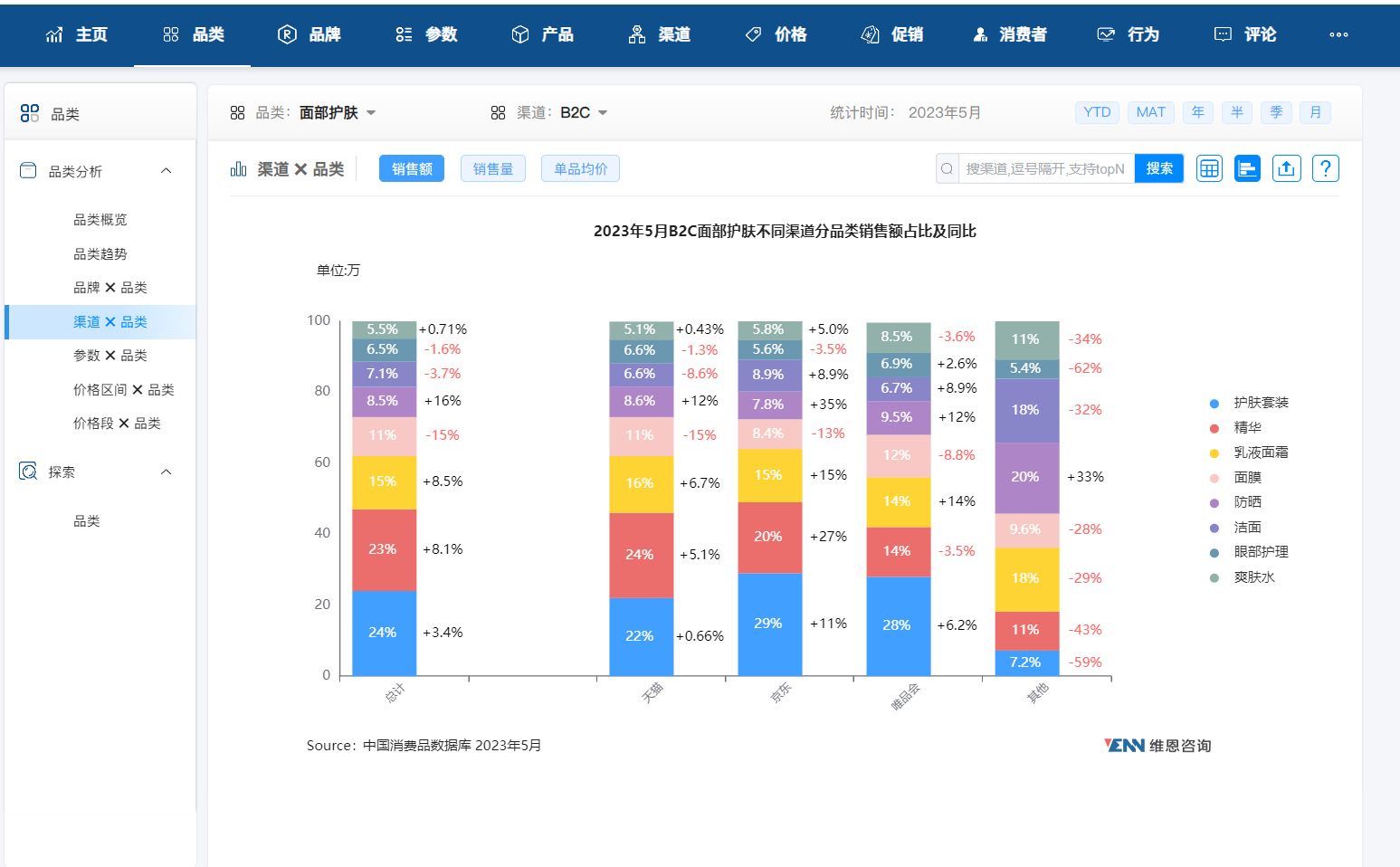Focus the channel search input field
Viewport: 1400px width, 867px height.
1046,168
